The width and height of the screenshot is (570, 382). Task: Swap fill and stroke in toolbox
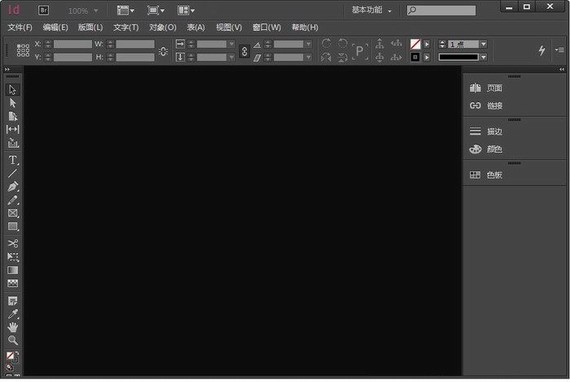(17, 353)
